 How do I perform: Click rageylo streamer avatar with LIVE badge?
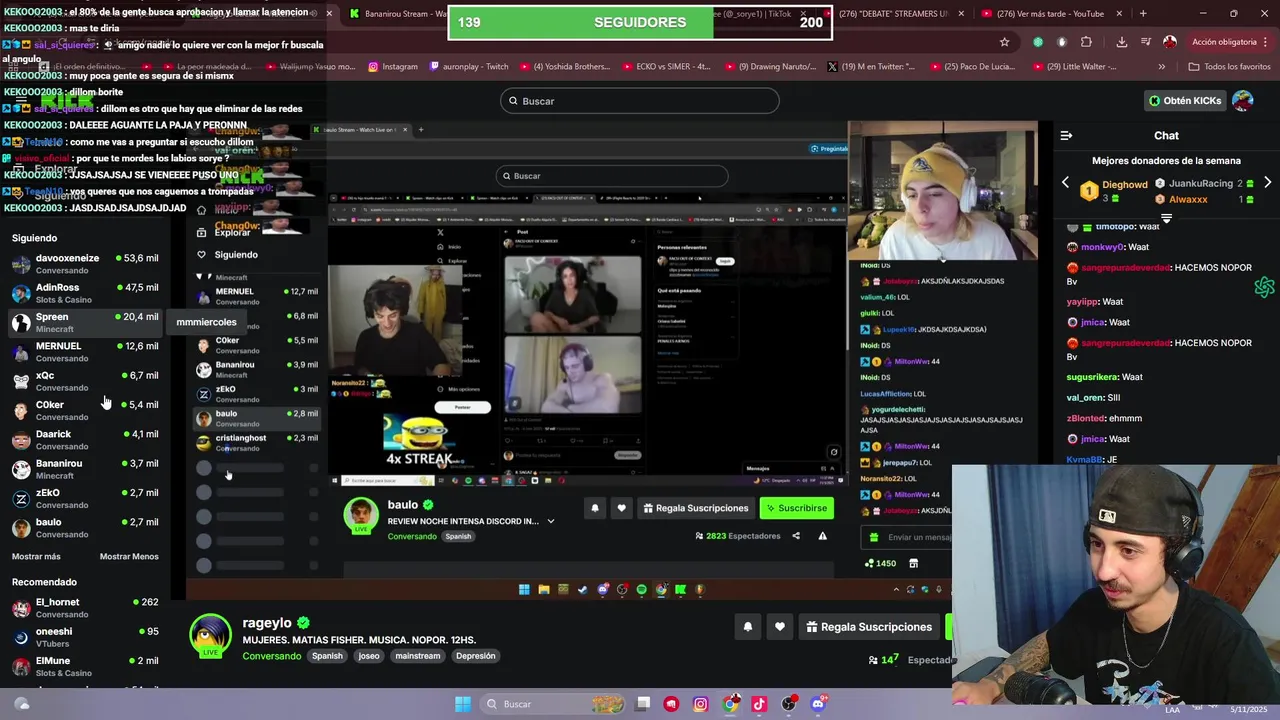pyautogui.click(x=210, y=636)
